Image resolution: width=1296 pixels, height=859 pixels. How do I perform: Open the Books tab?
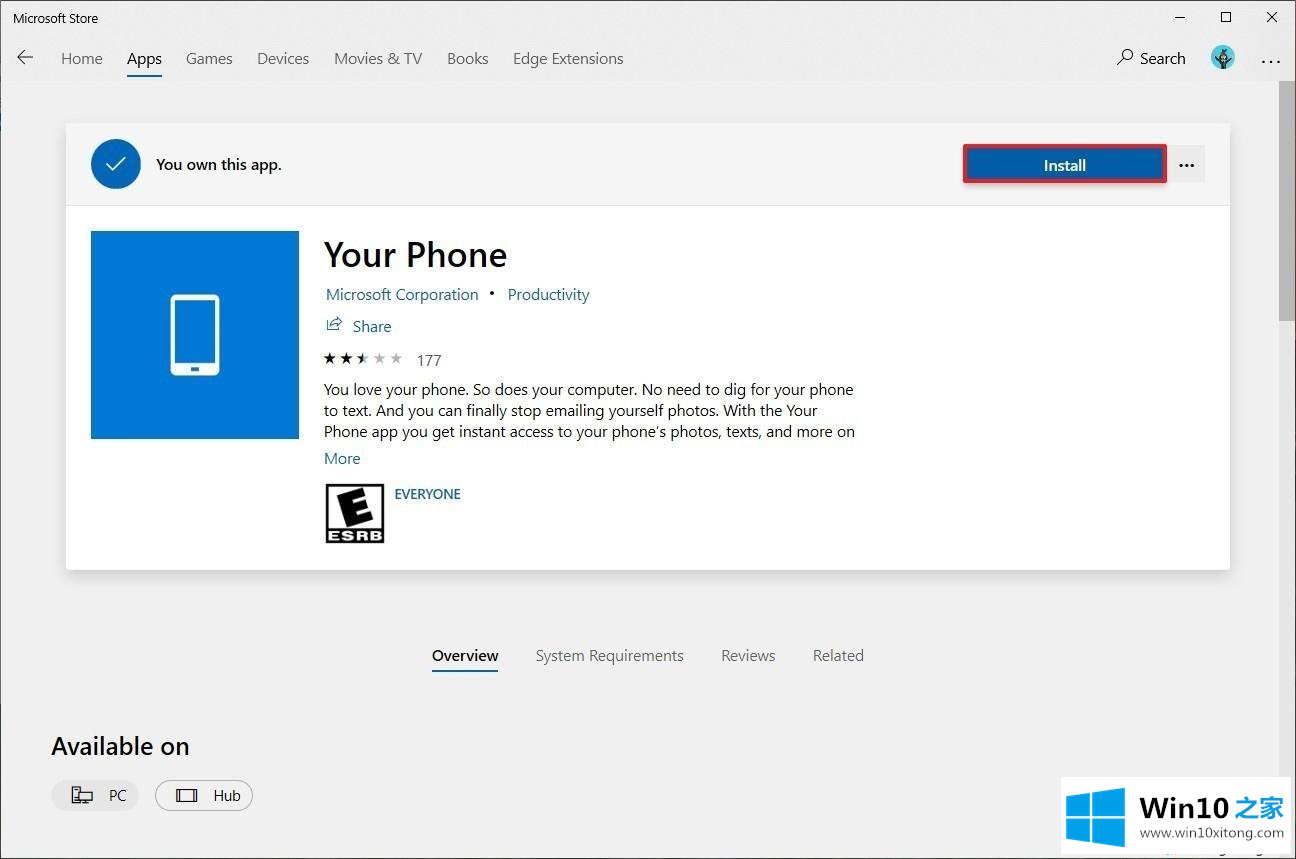[x=468, y=58]
